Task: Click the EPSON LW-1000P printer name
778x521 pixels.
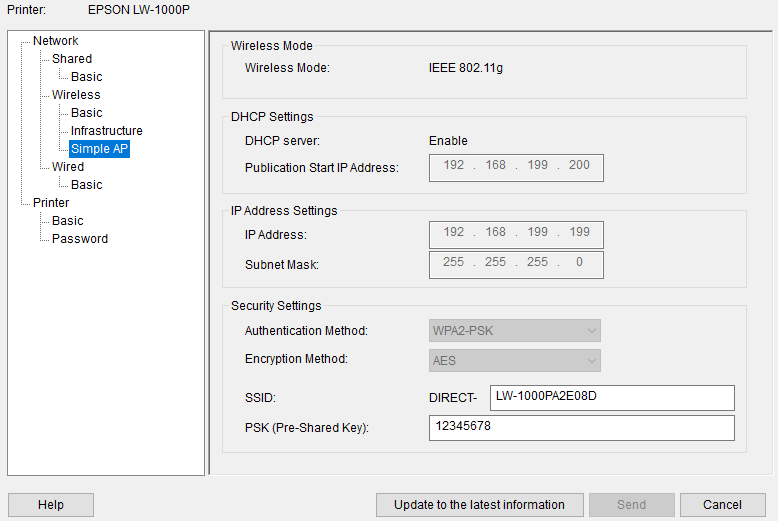Action: [x=139, y=10]
